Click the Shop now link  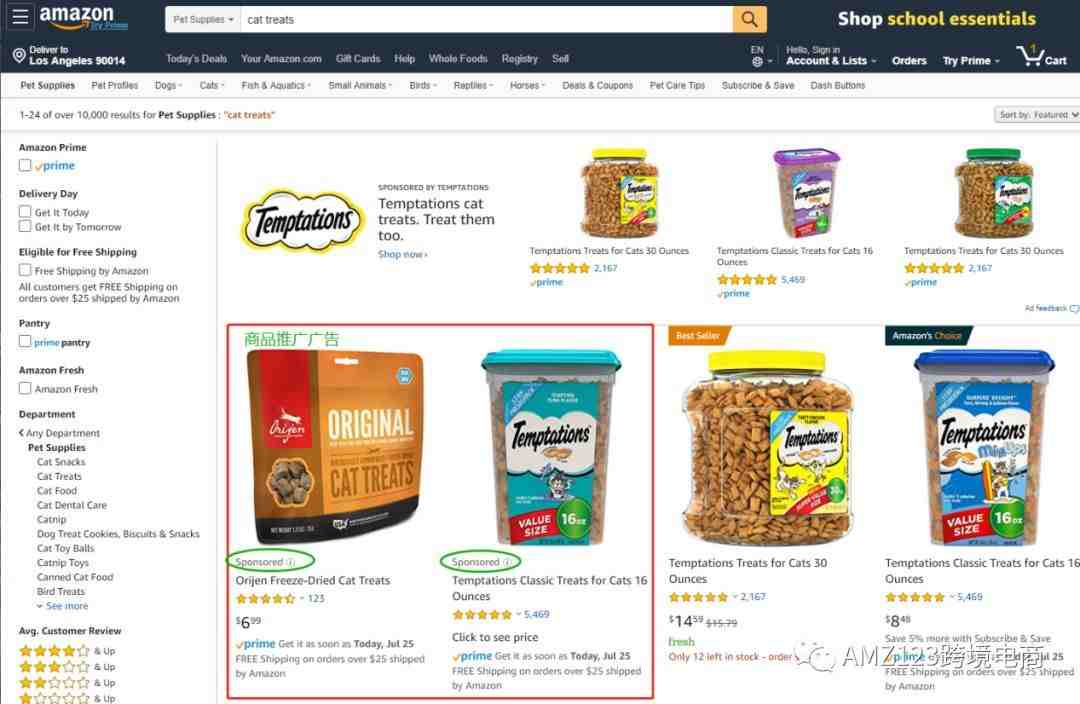pyautogui.click(x=402, y=254)
